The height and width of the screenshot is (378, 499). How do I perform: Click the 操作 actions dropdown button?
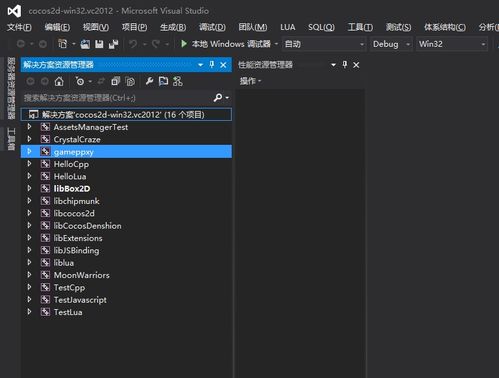(x=250, y=81)
